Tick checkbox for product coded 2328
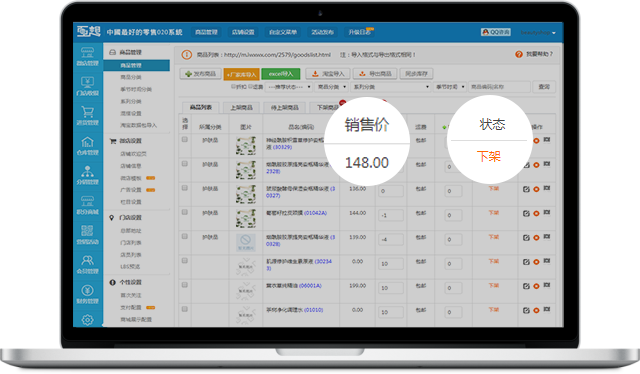 [184, 164]
